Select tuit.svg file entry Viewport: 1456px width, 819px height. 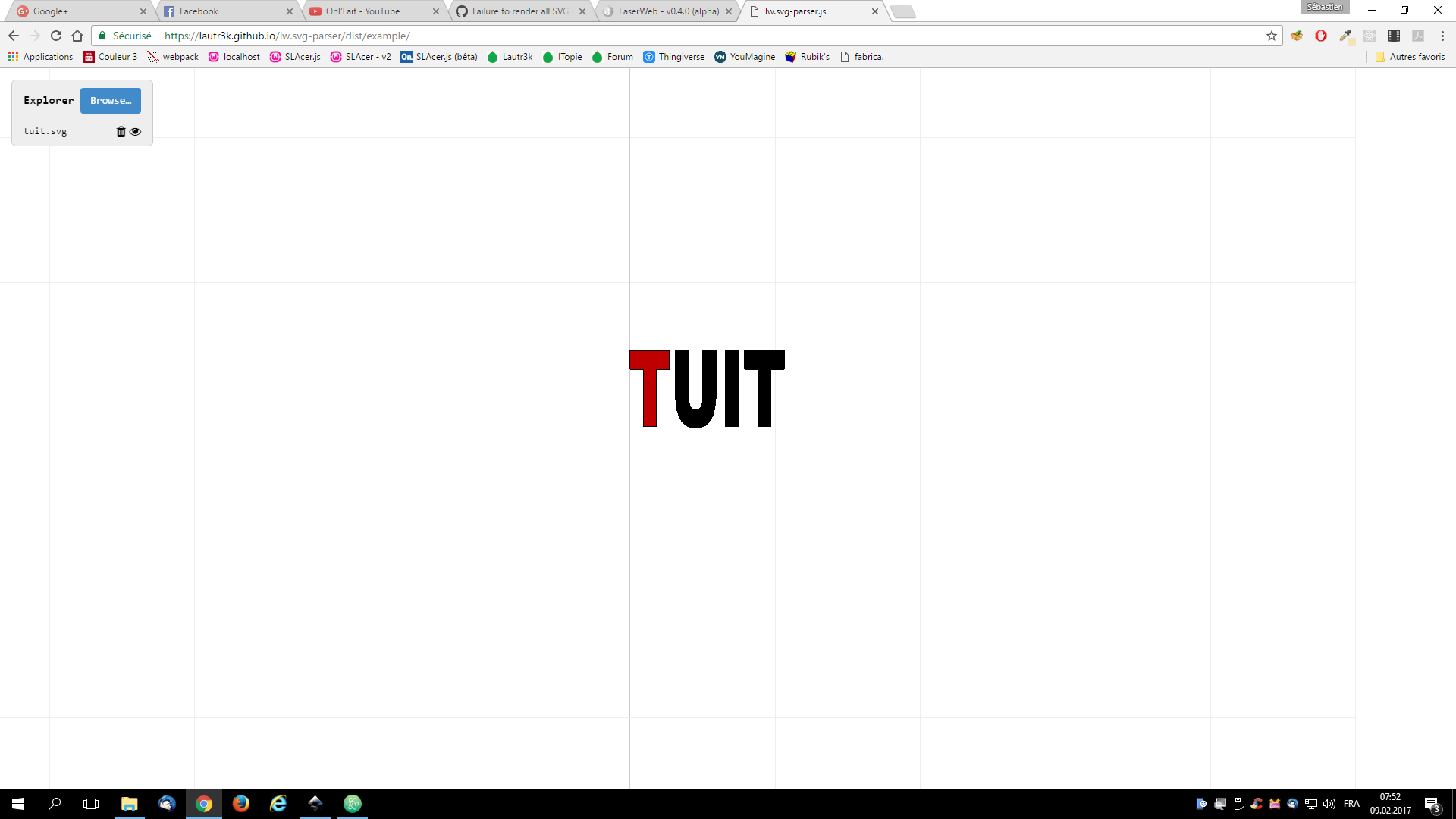tap(45, 131)
